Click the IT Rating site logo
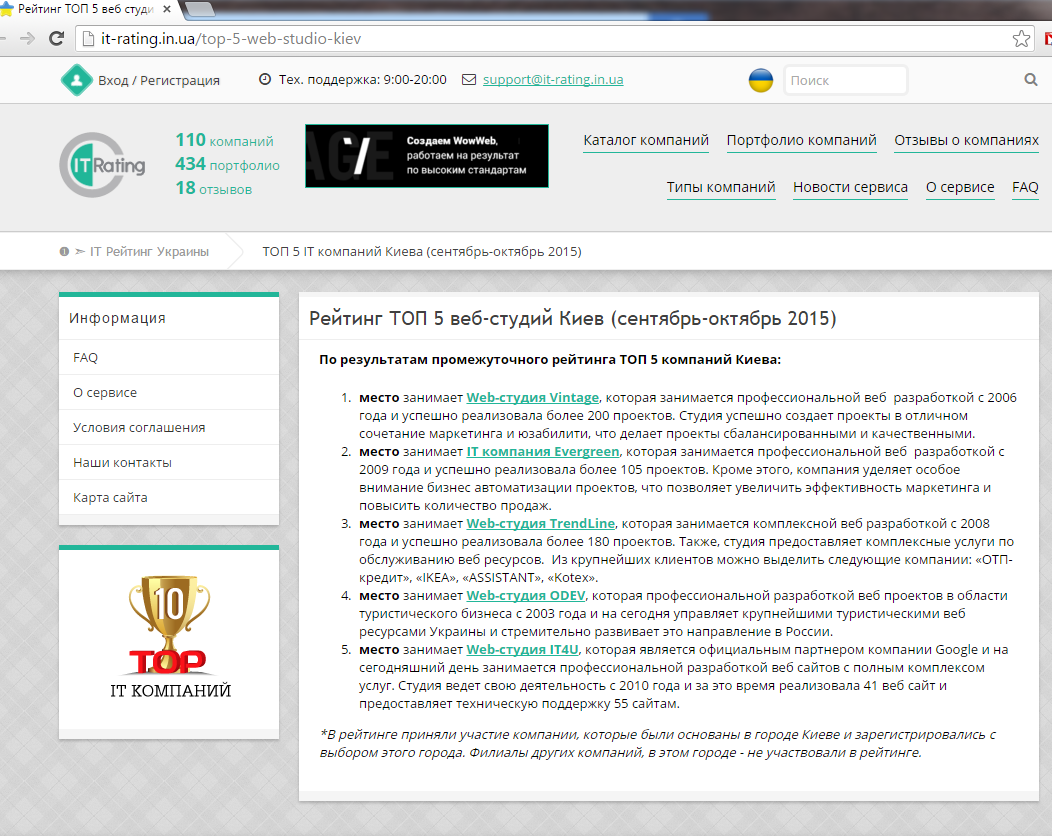This screenshot has width=1052, height=836. 102,165
